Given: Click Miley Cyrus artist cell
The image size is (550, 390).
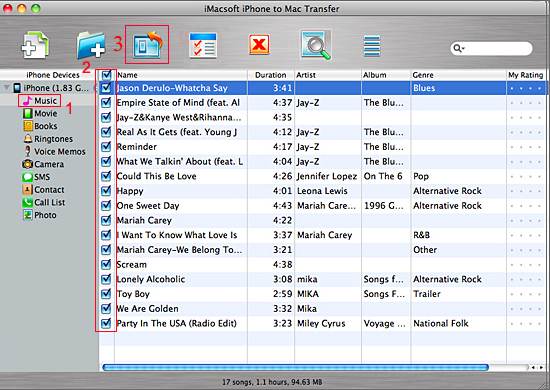Looking at the screenshot, I should (321, 323).
